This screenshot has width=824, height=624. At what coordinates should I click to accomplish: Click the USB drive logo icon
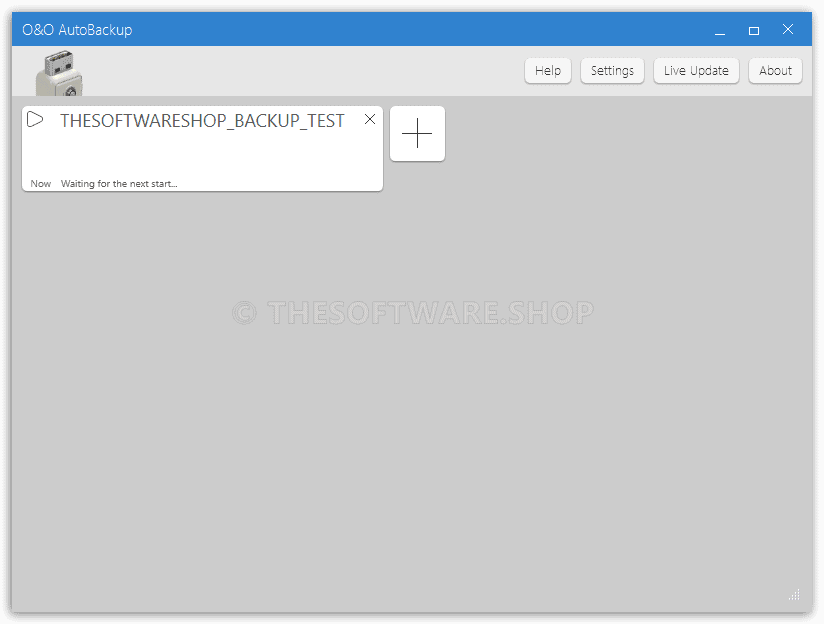(59, 73)
